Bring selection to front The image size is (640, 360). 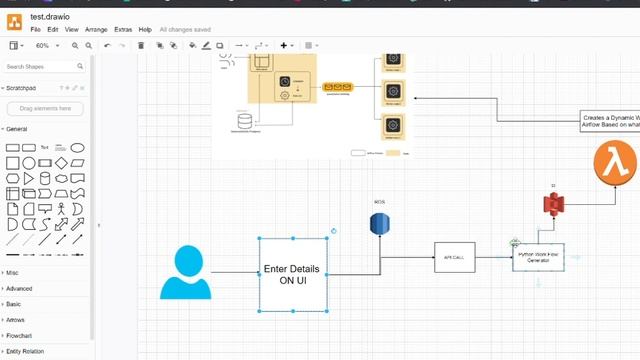160,45
